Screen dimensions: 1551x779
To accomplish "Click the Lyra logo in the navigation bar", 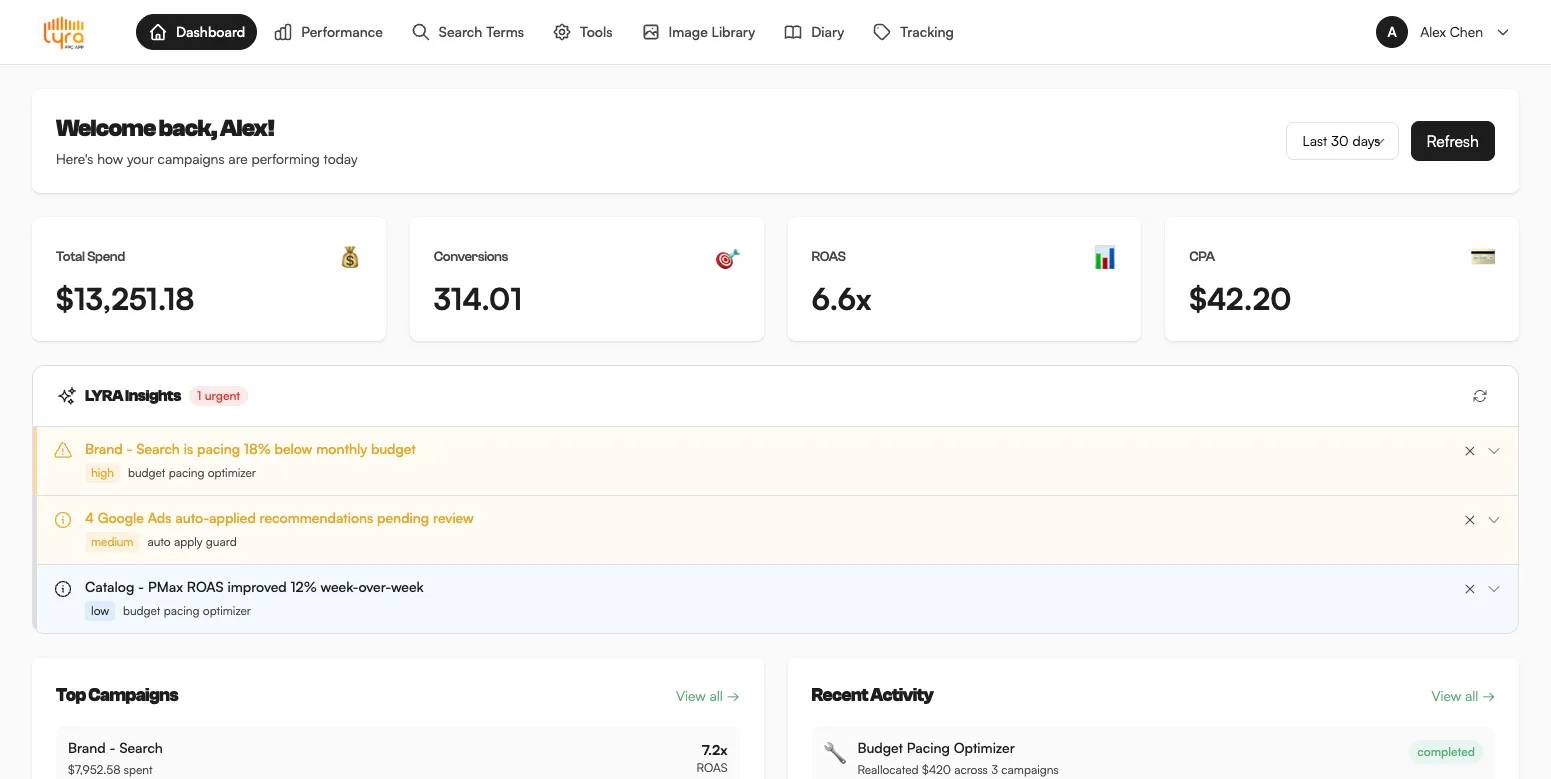I will (64, 32).
